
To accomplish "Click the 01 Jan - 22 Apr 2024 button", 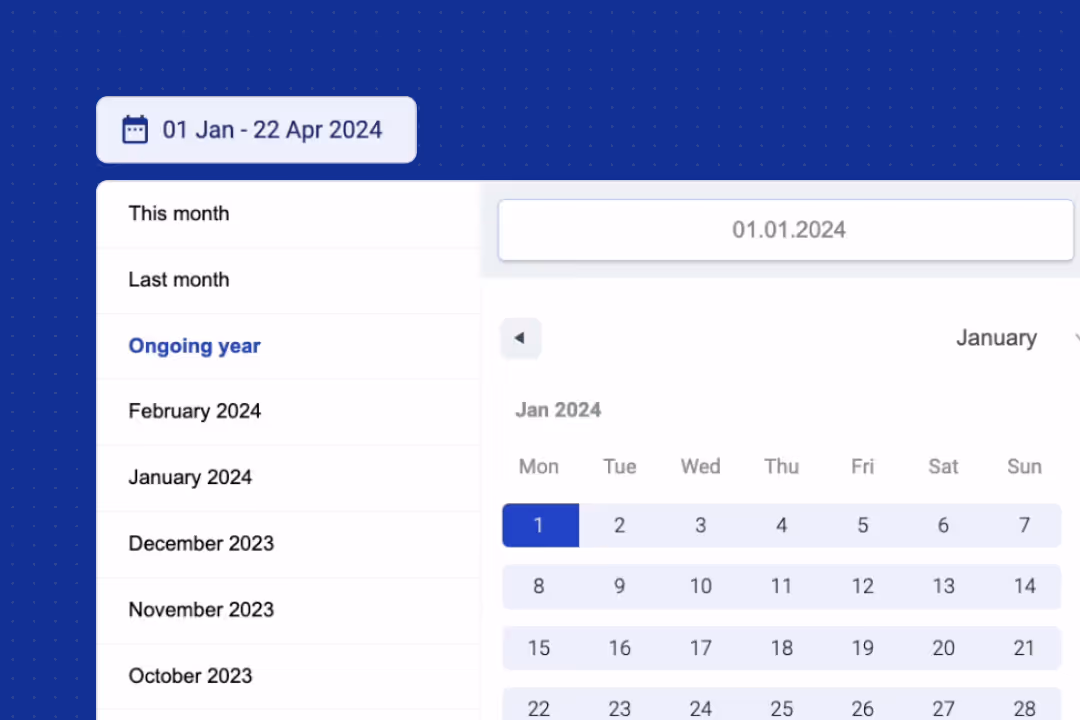I will point(256,129).
